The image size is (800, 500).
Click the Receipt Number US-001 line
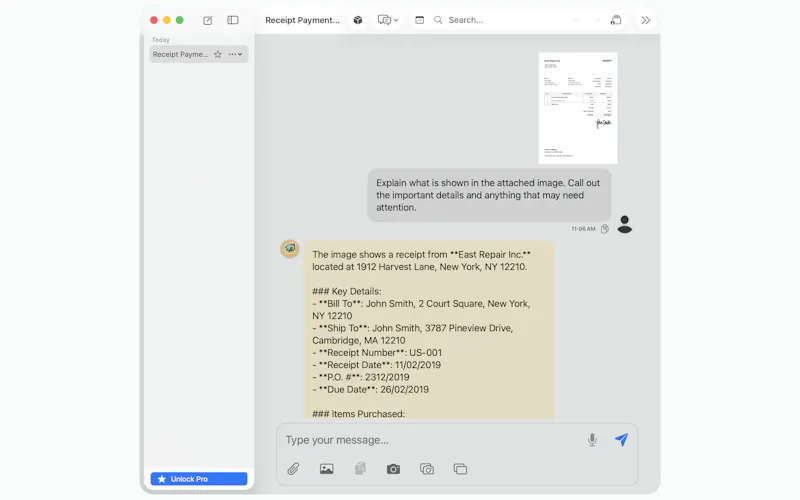tap(377, 353)
